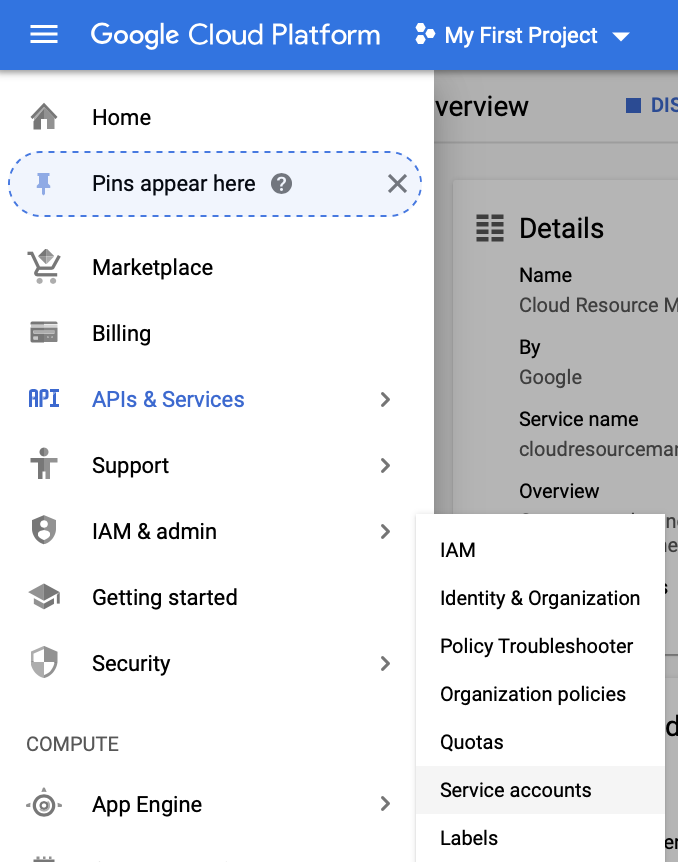Click the Details list icon
Screen dimensions: 678x862
(490, 228)
